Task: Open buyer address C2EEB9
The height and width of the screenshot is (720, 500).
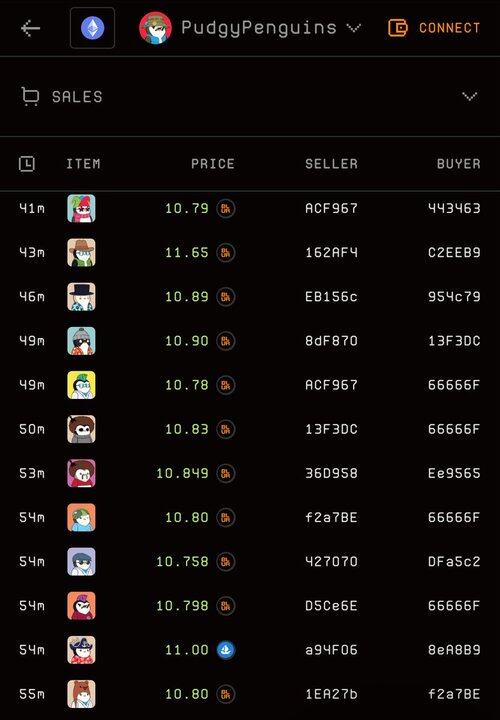Action: 454,253
